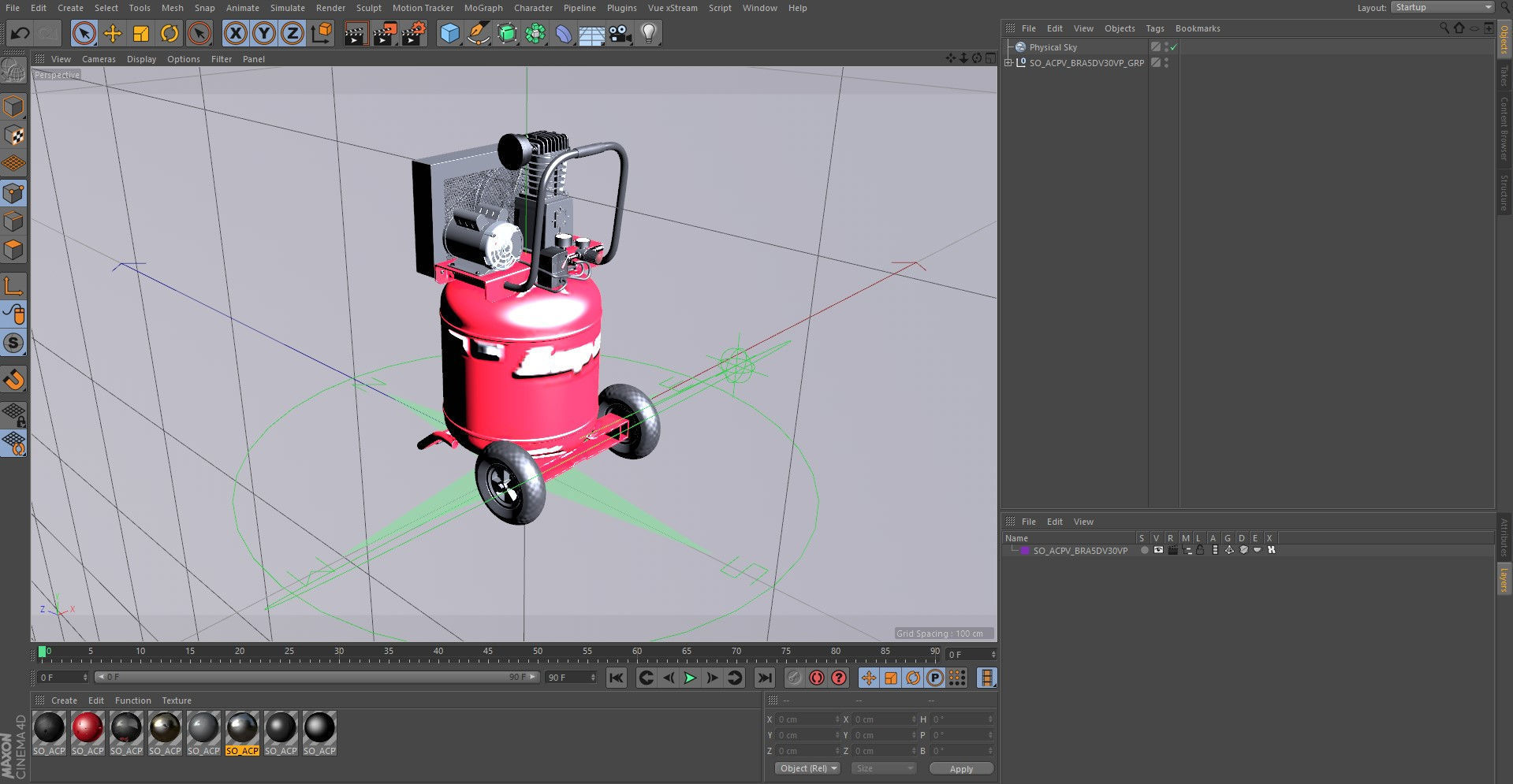Add a Bend deformer object

(x=564, y=33)
